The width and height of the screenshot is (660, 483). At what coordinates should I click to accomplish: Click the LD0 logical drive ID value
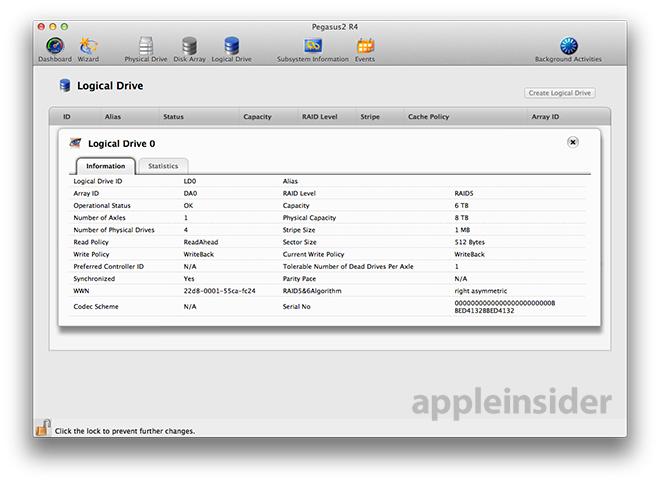(x=190, y=181)
